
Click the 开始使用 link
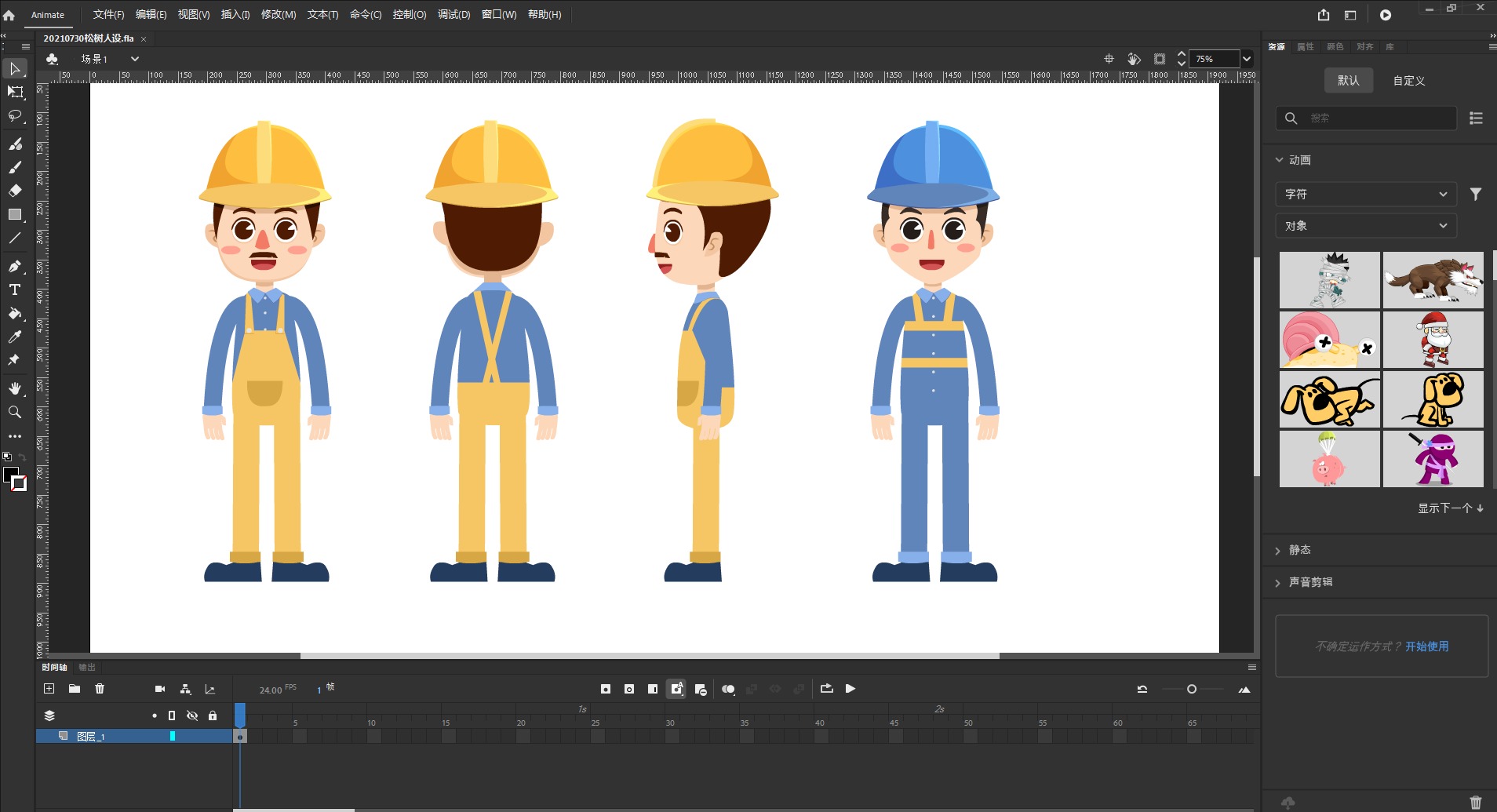click(1427, 646)
